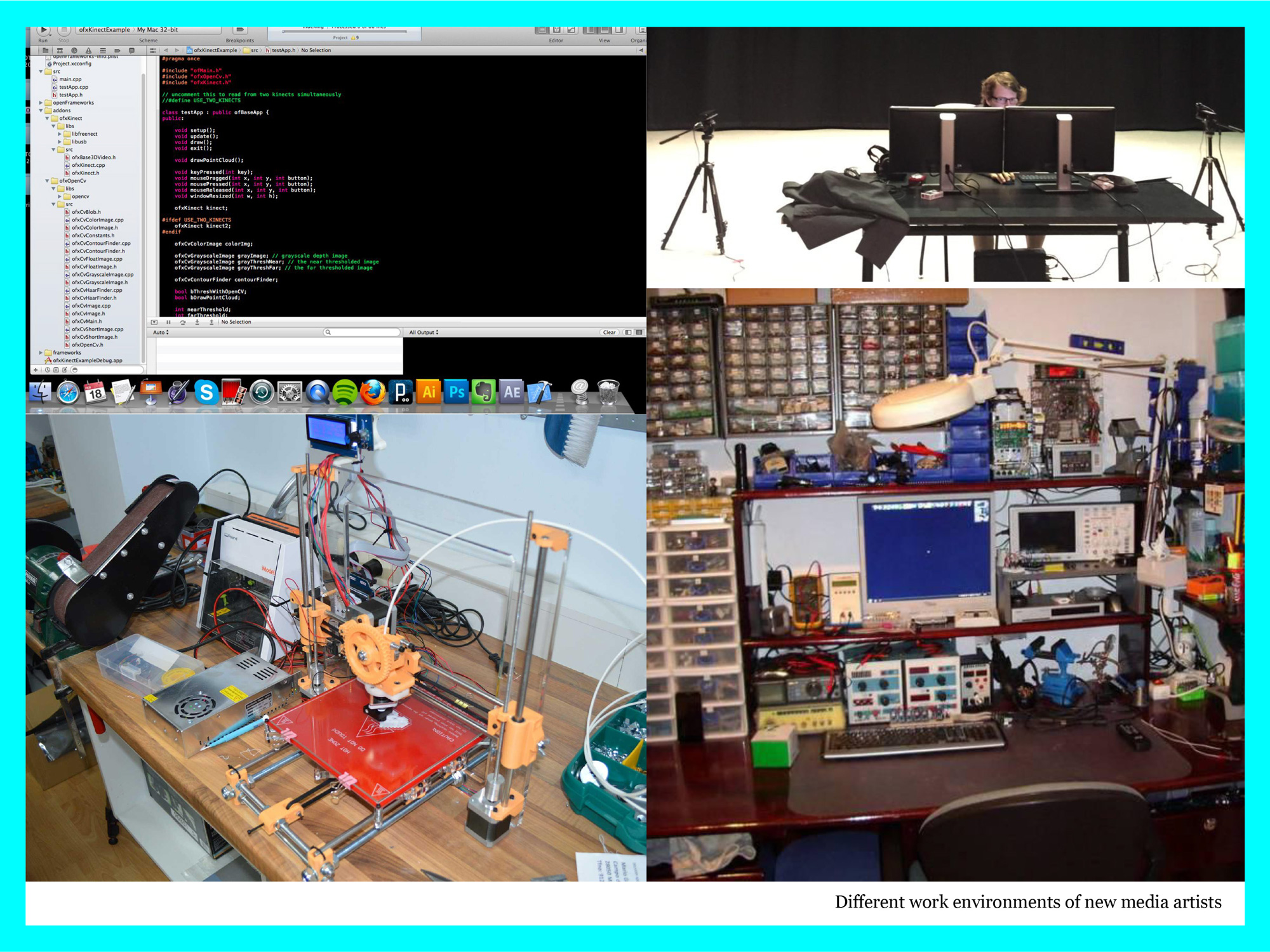This screenshot has height=952, width=1270.
Task: Open ofxKinect.cpp in file tree
Action: click(88, 165)
